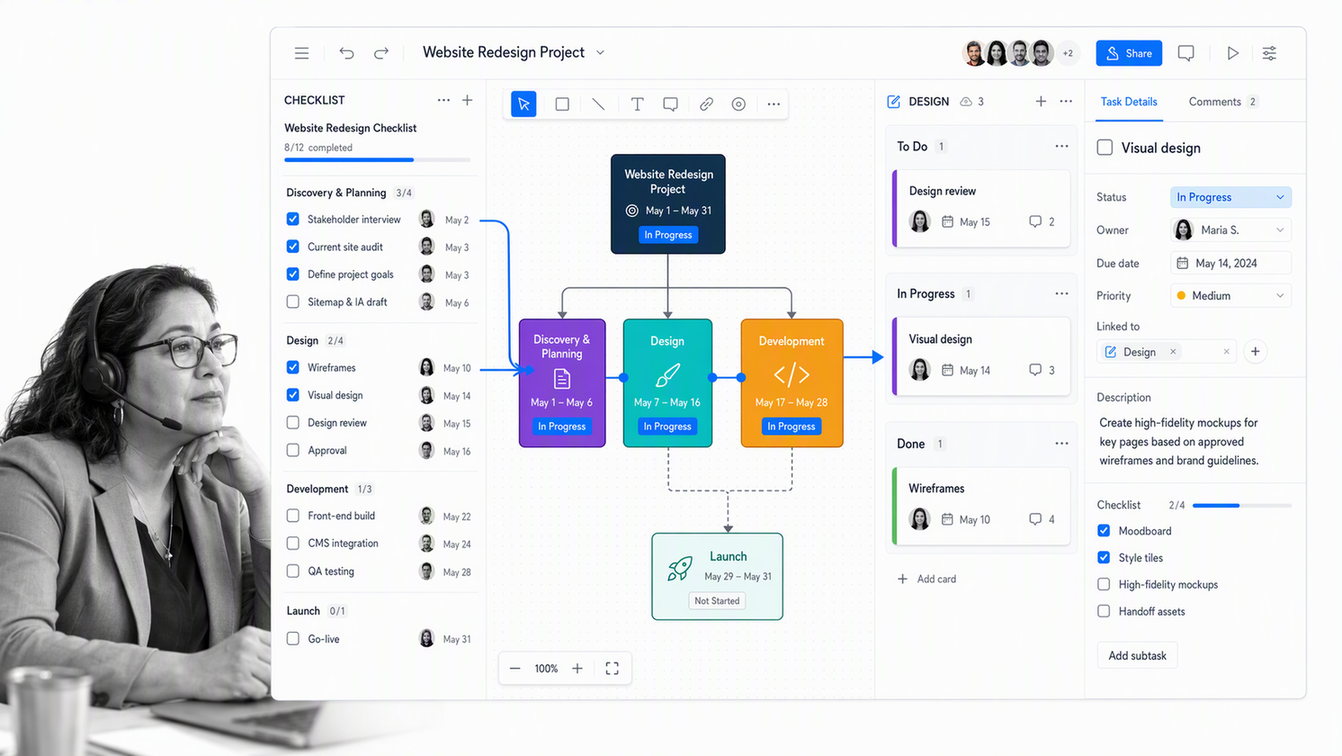1342x756 pixels.
Task: Select the Task Details tab
Action: 1129,101
